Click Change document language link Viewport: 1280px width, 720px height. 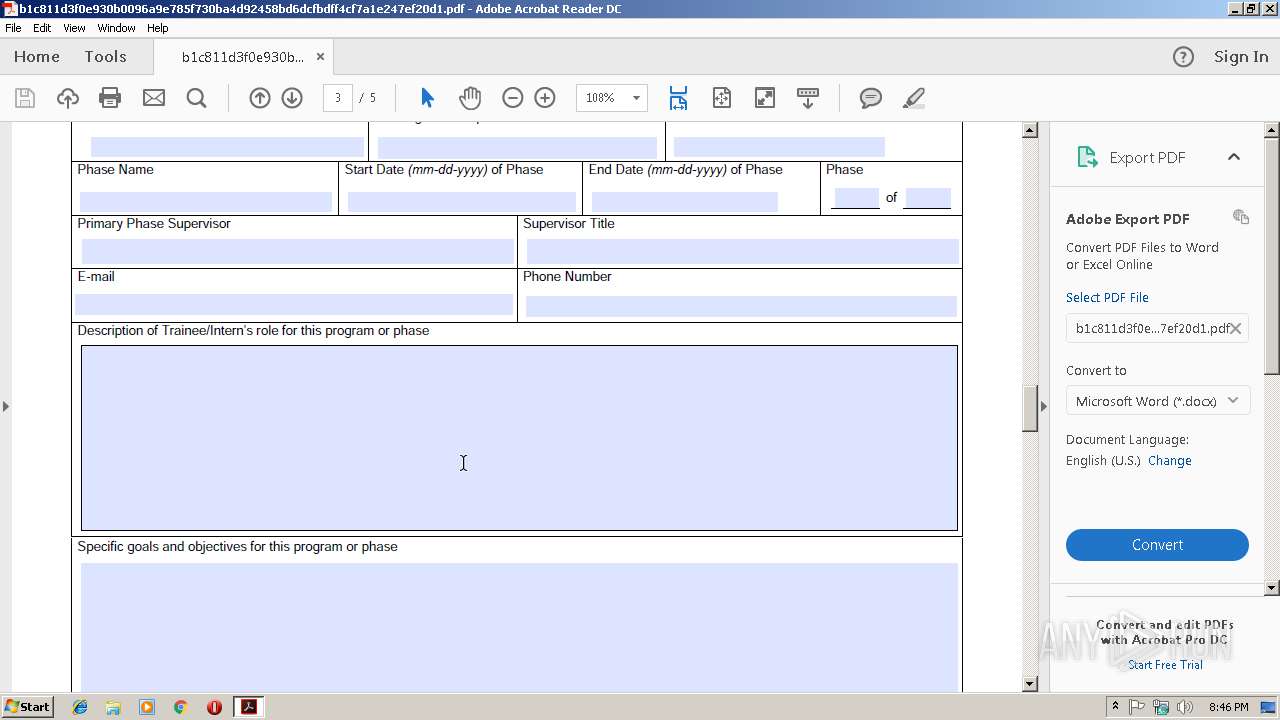click(x=1169, y=461)
